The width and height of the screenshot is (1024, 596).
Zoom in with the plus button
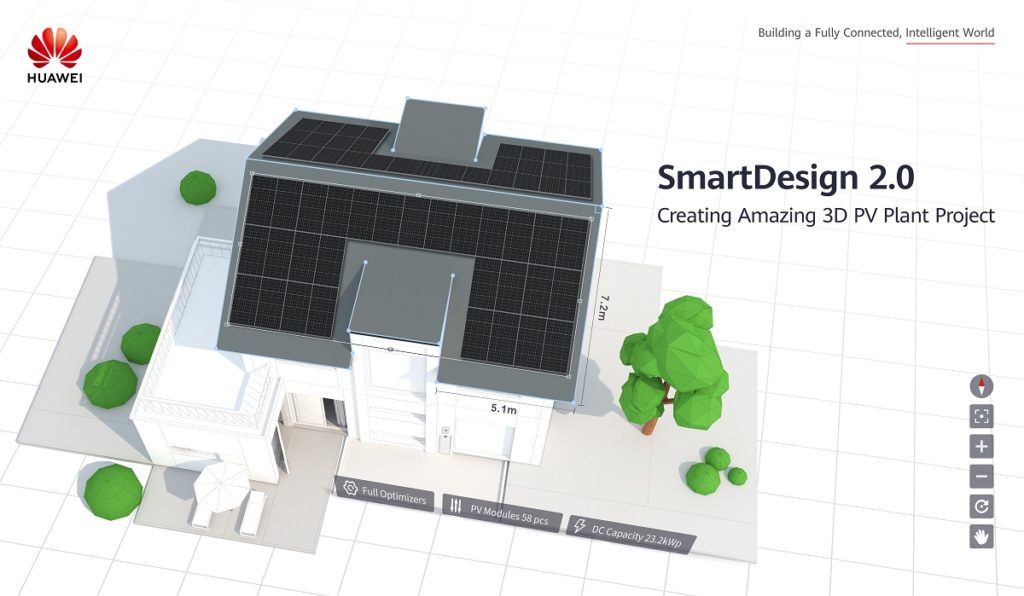click(982, 447)
